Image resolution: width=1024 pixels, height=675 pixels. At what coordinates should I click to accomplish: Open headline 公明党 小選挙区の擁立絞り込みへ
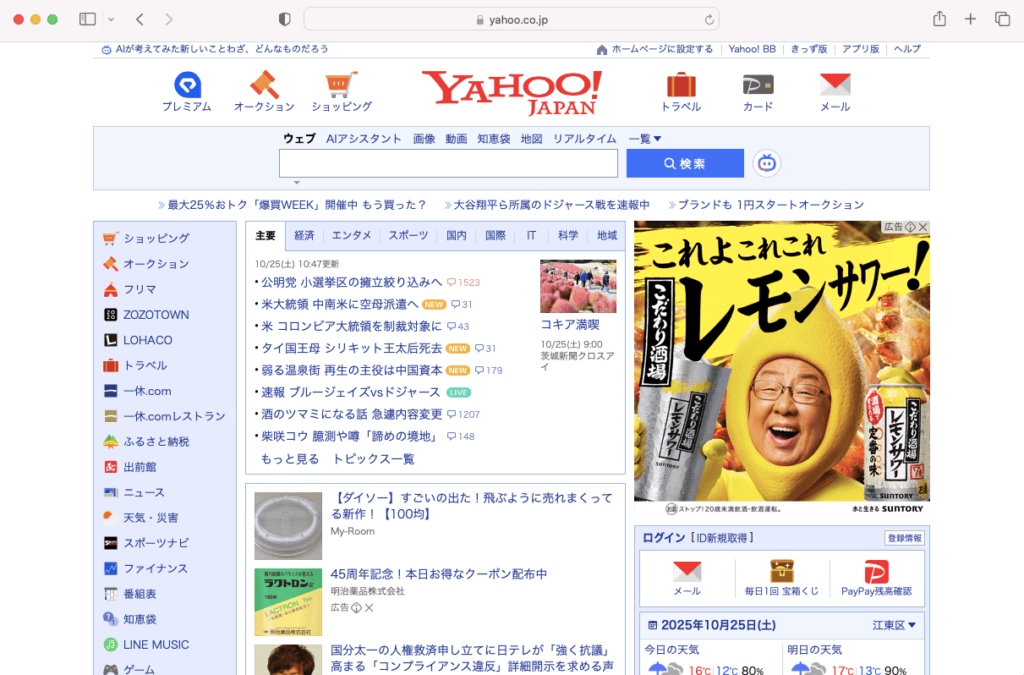point(351,282)
